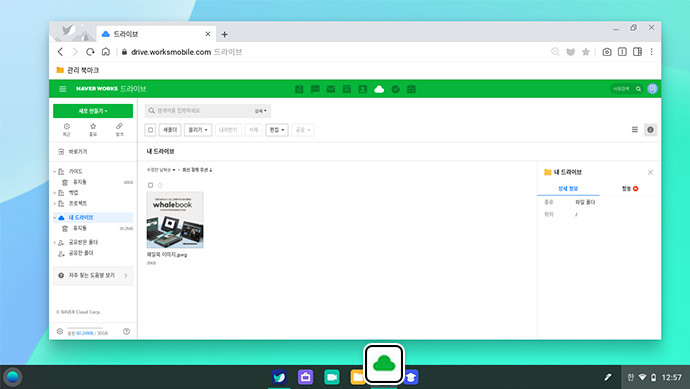
Task: Collapse the 내 드라이브 tree arrow
Action: click(55, 217)
